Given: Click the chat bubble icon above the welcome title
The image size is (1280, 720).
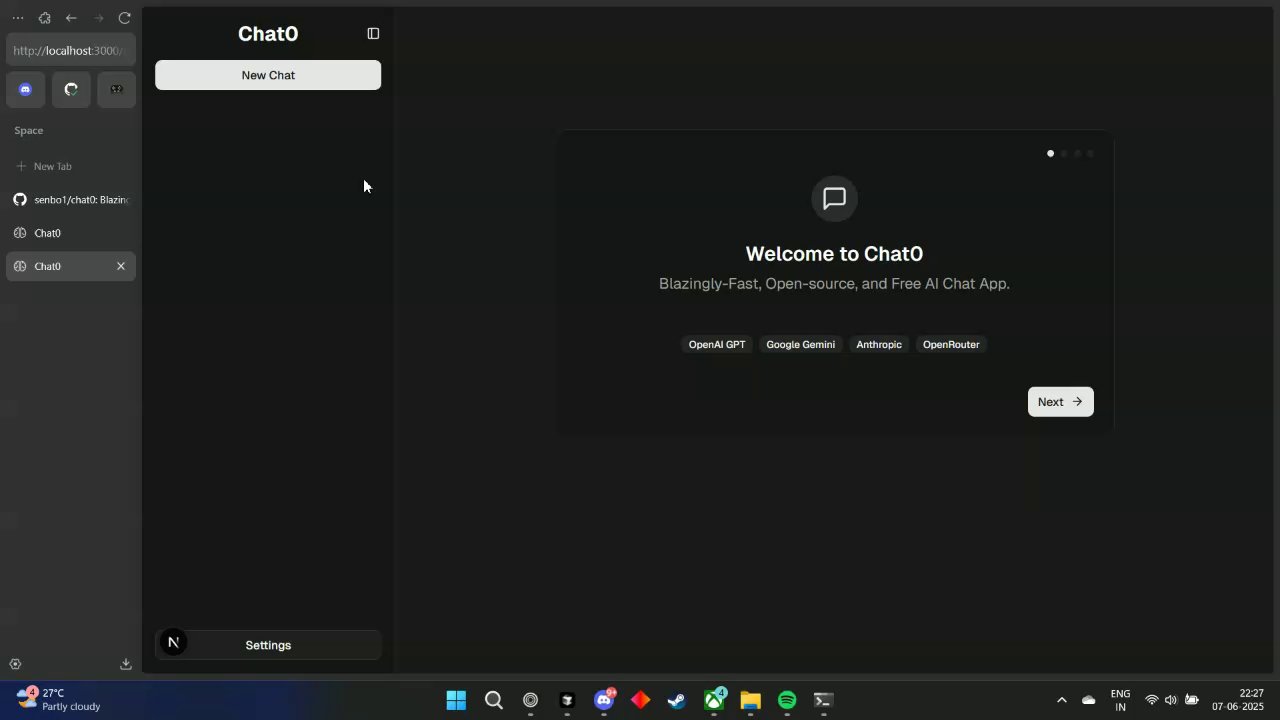Looking at the screenshot, I should [834, 198].
